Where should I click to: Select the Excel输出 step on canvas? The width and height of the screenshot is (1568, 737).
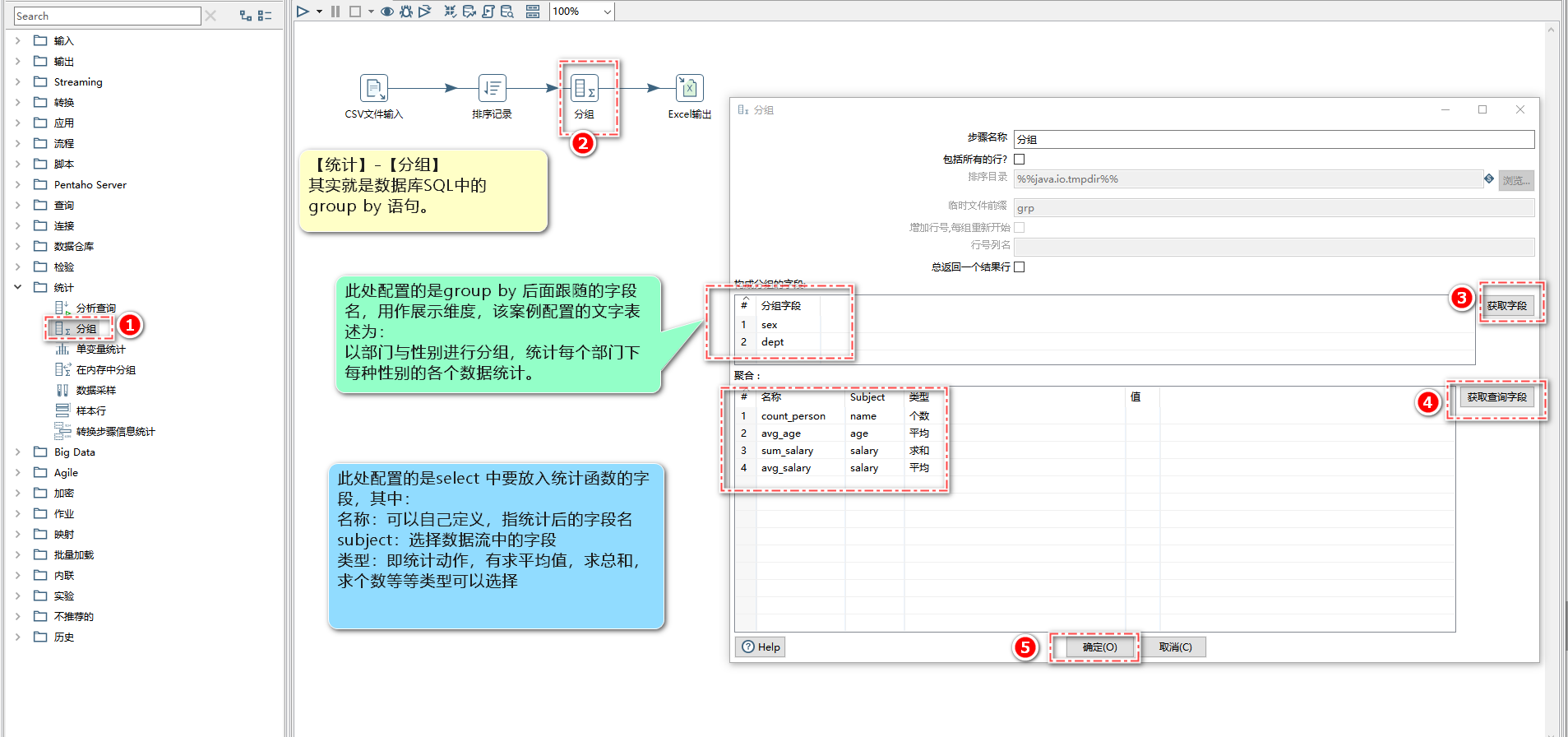pyautogui.click(x=690, y=88)
